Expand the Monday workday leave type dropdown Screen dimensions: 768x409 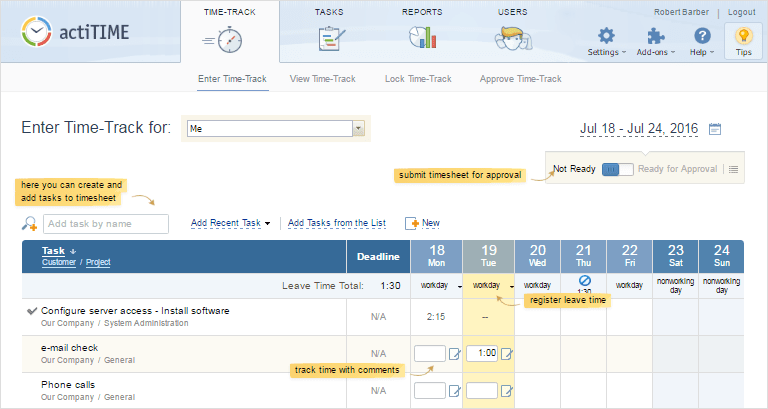[459, 286]
